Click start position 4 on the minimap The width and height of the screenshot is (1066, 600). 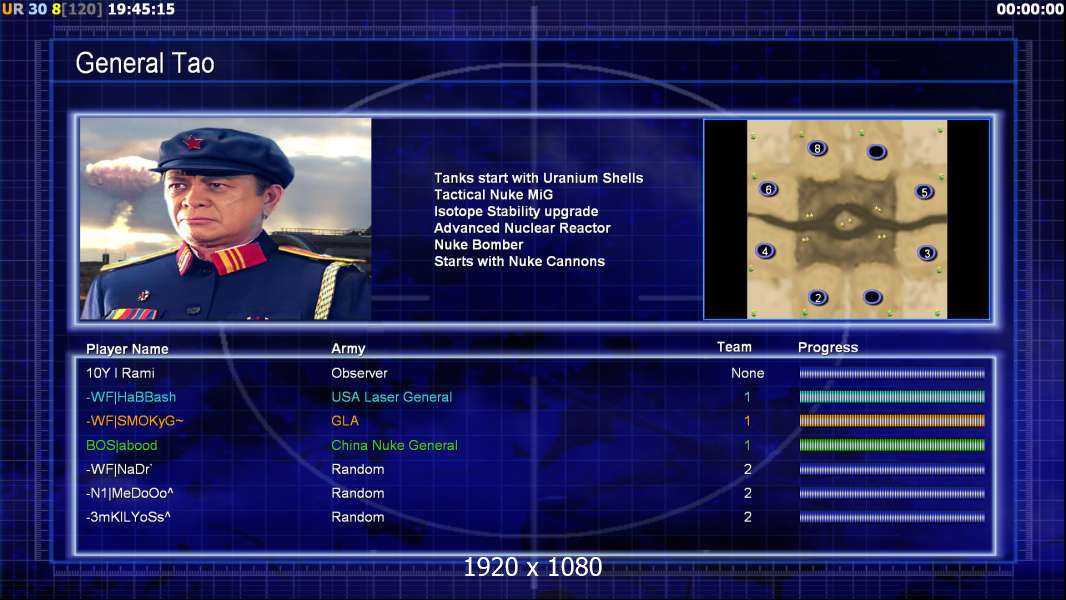tap(765, 251)
